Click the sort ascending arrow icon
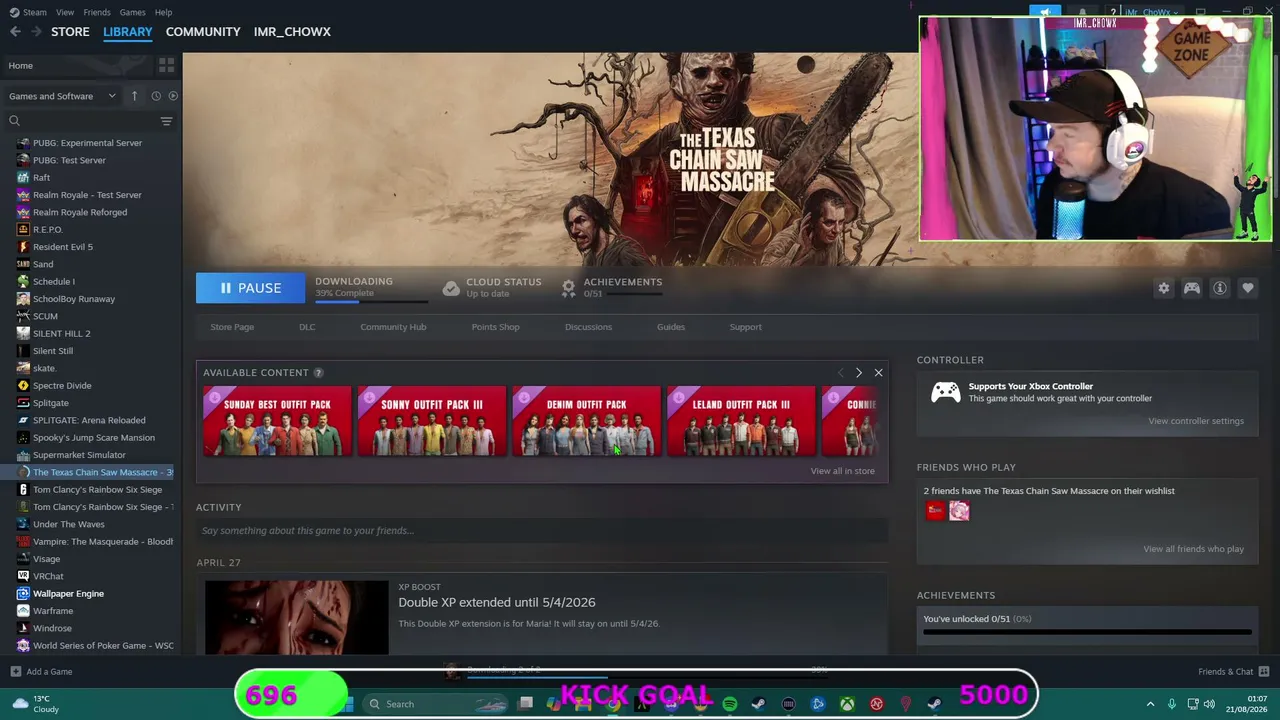 point(134,96)
